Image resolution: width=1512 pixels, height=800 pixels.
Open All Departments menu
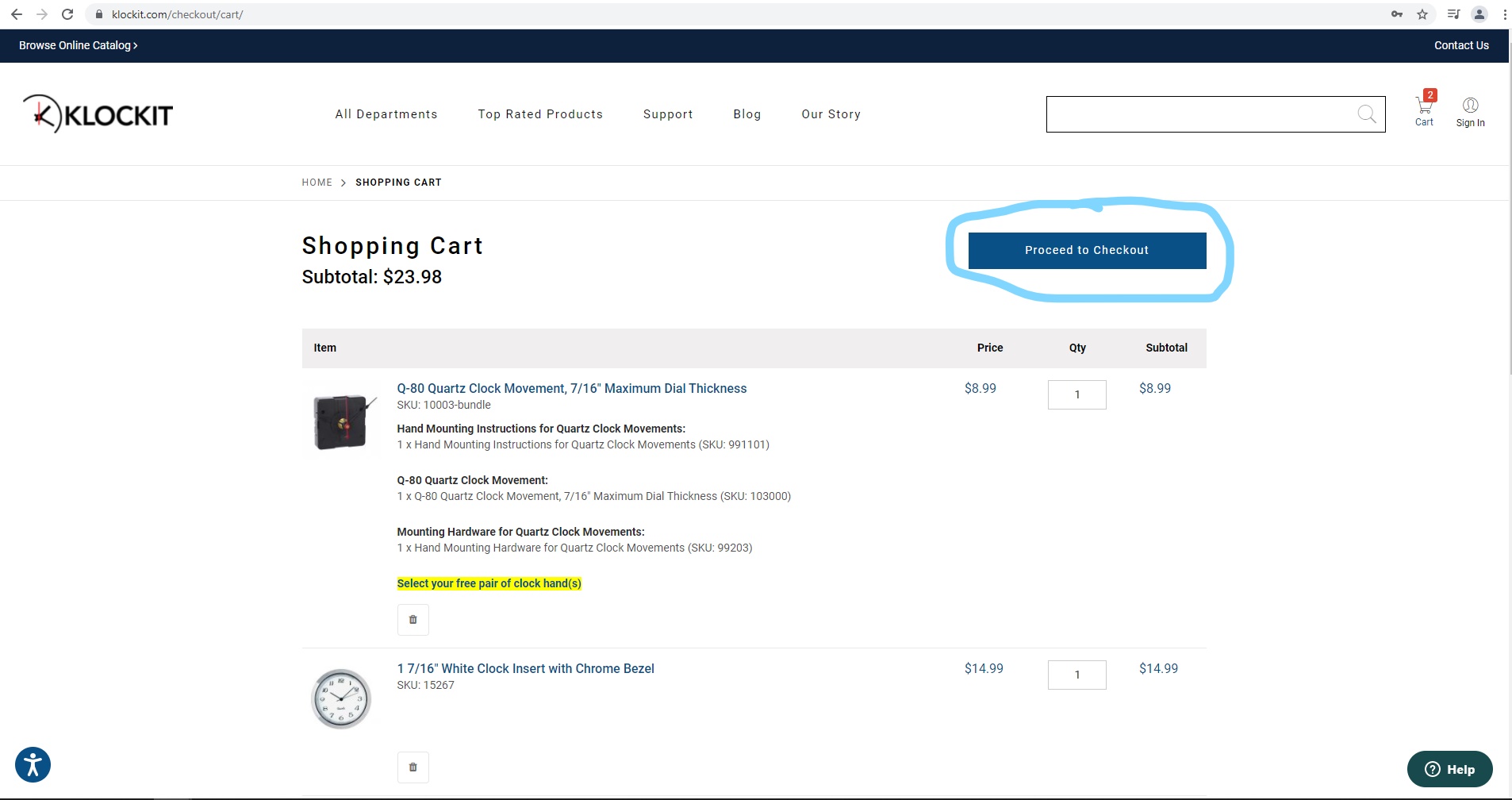pos(386,114)
